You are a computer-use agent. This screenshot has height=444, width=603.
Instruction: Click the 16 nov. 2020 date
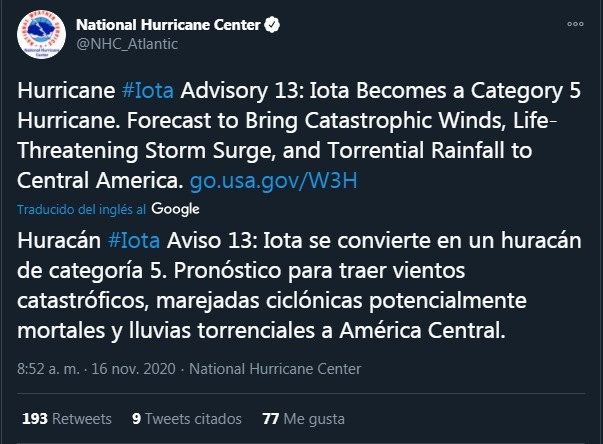pyautogui.click(x=133, y=369)
